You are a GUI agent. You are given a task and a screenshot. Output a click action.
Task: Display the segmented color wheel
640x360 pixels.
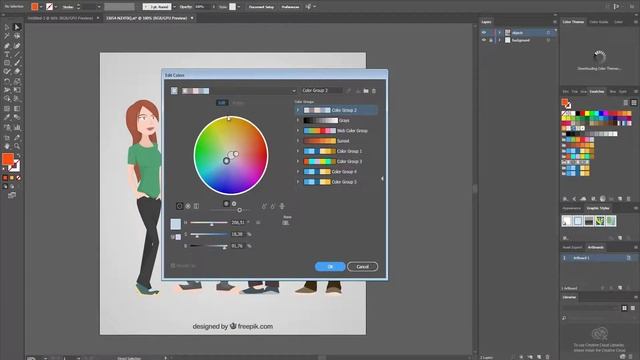[x=188, y=206]
